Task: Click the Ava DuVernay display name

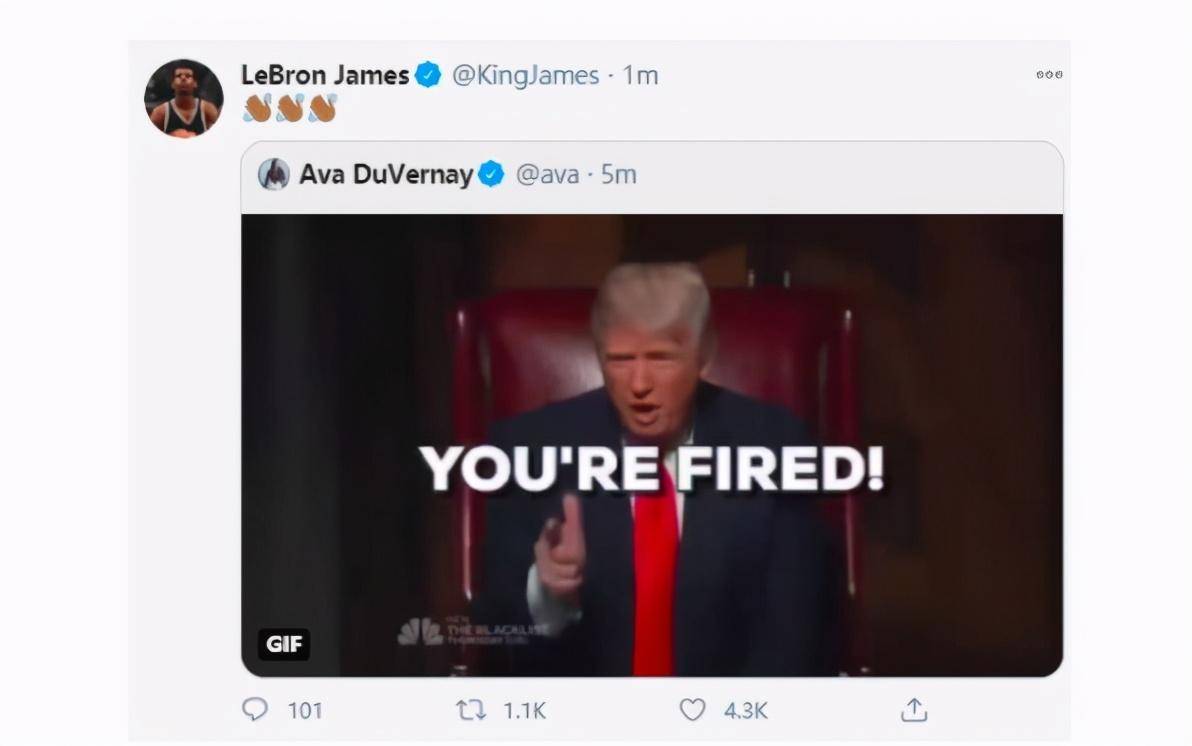Action: pyautogui.click(x=386, y=174)
